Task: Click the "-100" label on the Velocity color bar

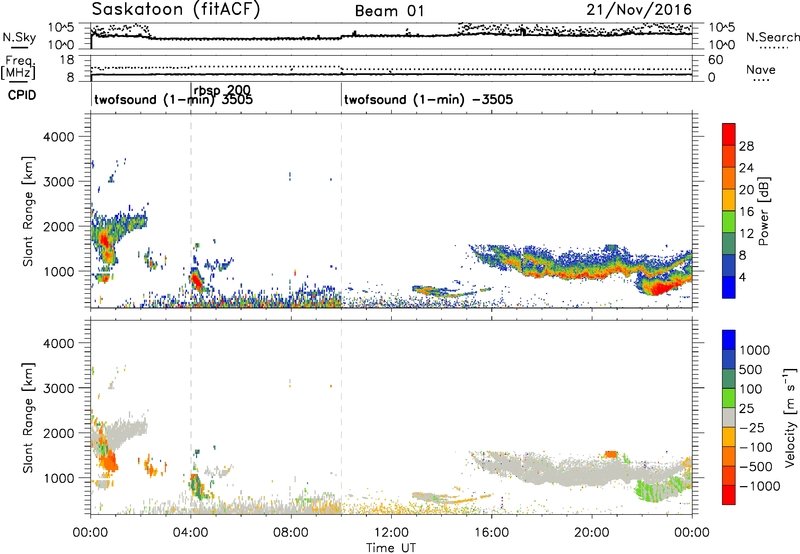Action: click(756, 447)
